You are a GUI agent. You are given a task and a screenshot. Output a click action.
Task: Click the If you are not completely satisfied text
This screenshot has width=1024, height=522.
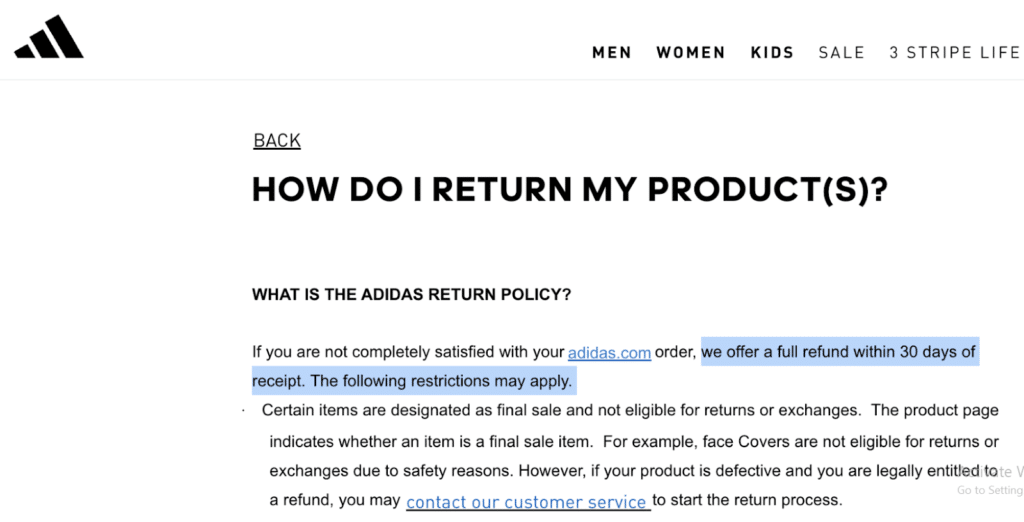click(x=408, y=352)
